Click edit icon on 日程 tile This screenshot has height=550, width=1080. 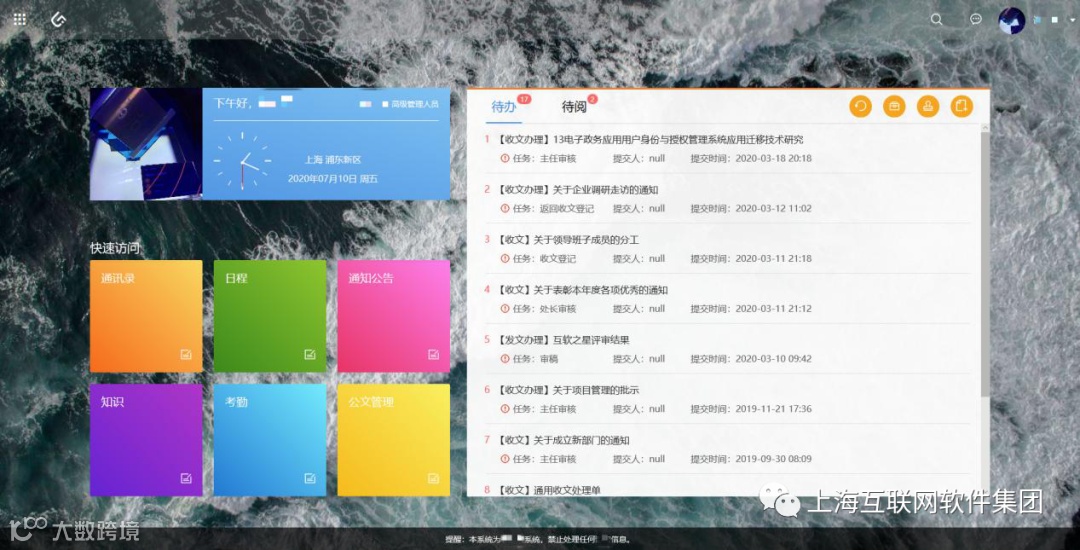310,355
